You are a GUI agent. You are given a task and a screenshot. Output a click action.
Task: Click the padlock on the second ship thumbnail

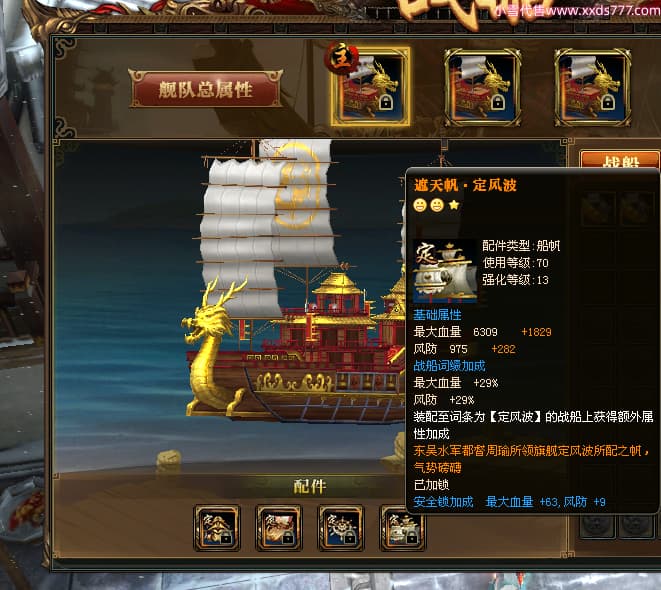(497, 102)
